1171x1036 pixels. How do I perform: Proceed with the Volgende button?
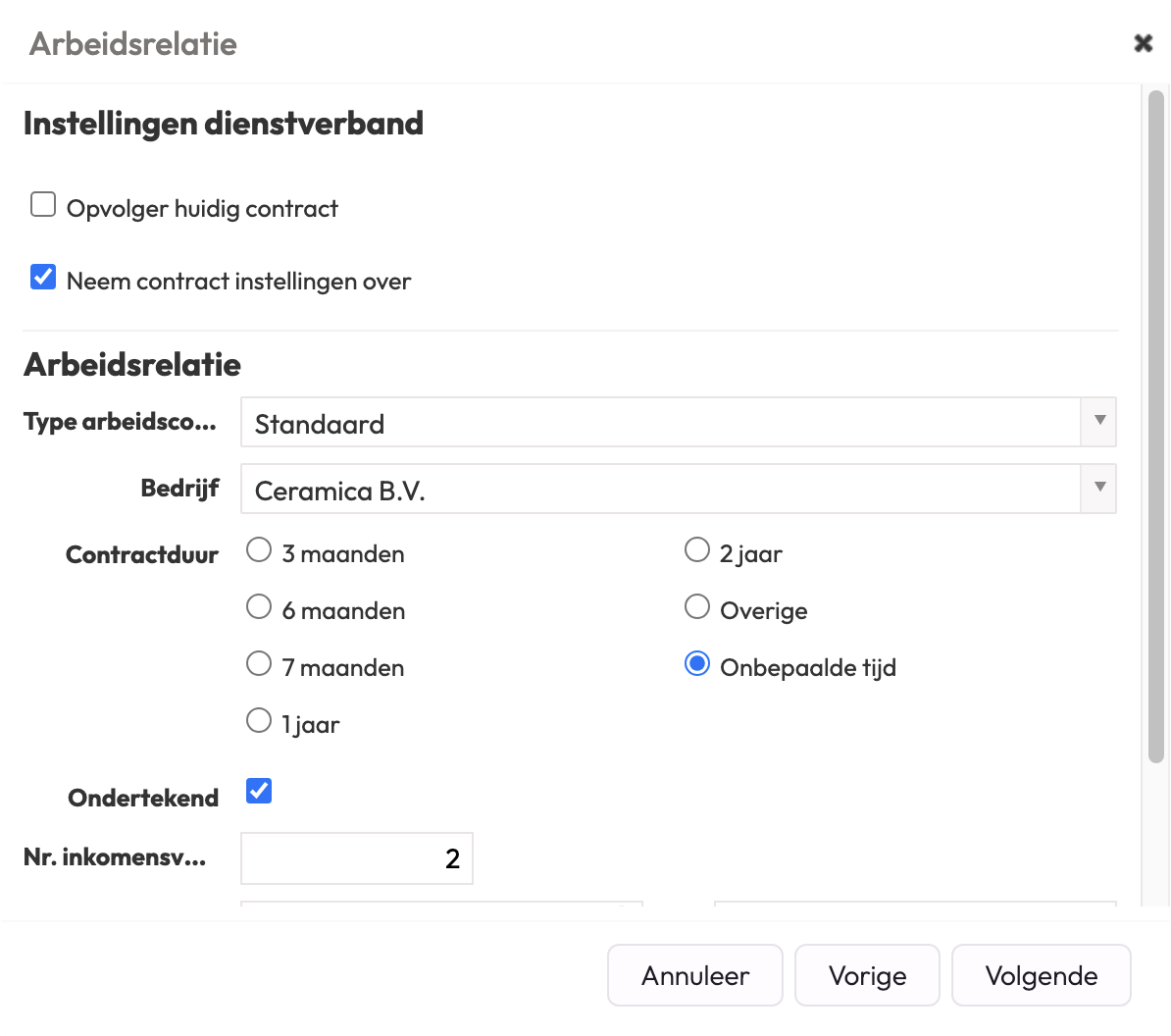coord(1041,975)
